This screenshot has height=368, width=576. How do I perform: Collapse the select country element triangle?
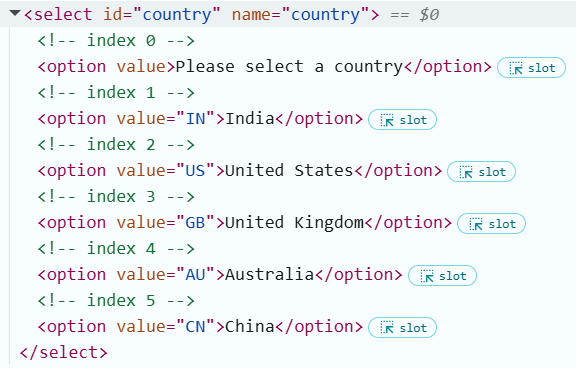[15, 13]
